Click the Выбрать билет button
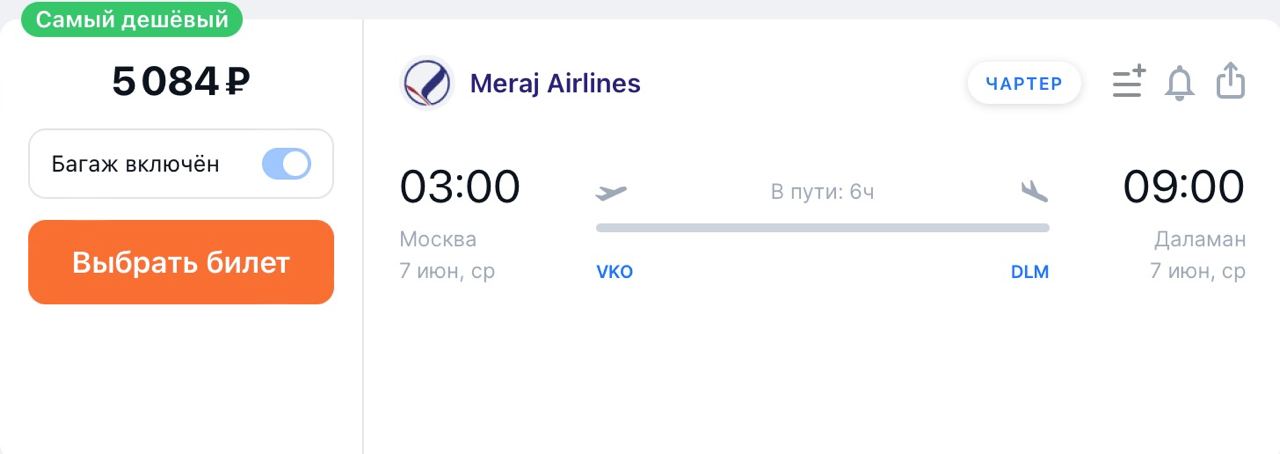The height and width of the screenshot is (454, 1280). (x=181, y=262)
